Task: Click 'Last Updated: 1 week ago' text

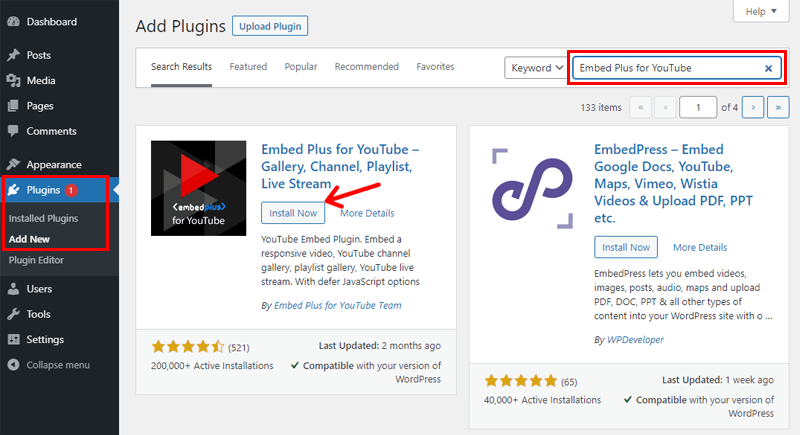Action: coord(718,380)
